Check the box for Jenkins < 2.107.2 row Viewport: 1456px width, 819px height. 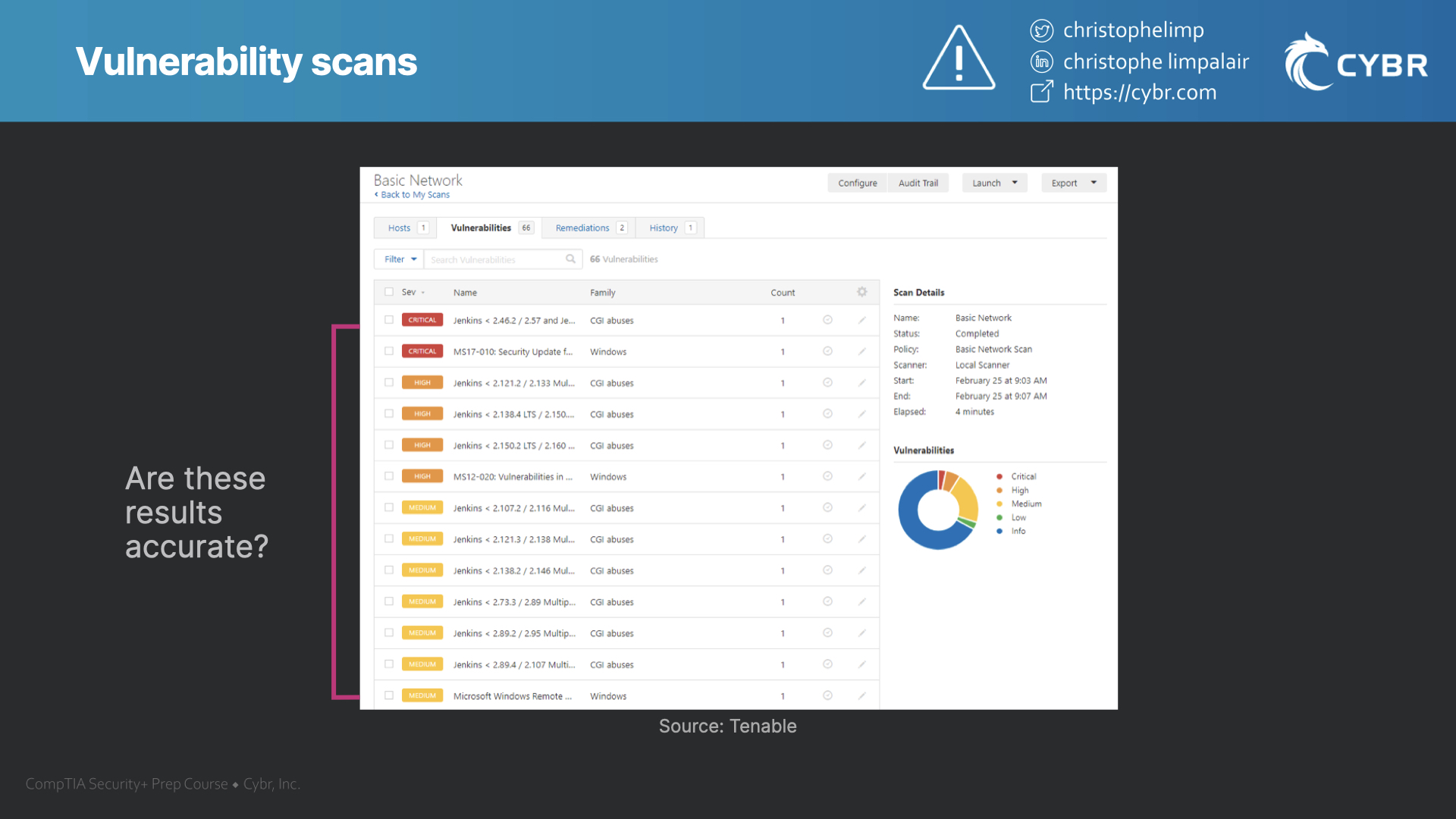click(389, 507)
